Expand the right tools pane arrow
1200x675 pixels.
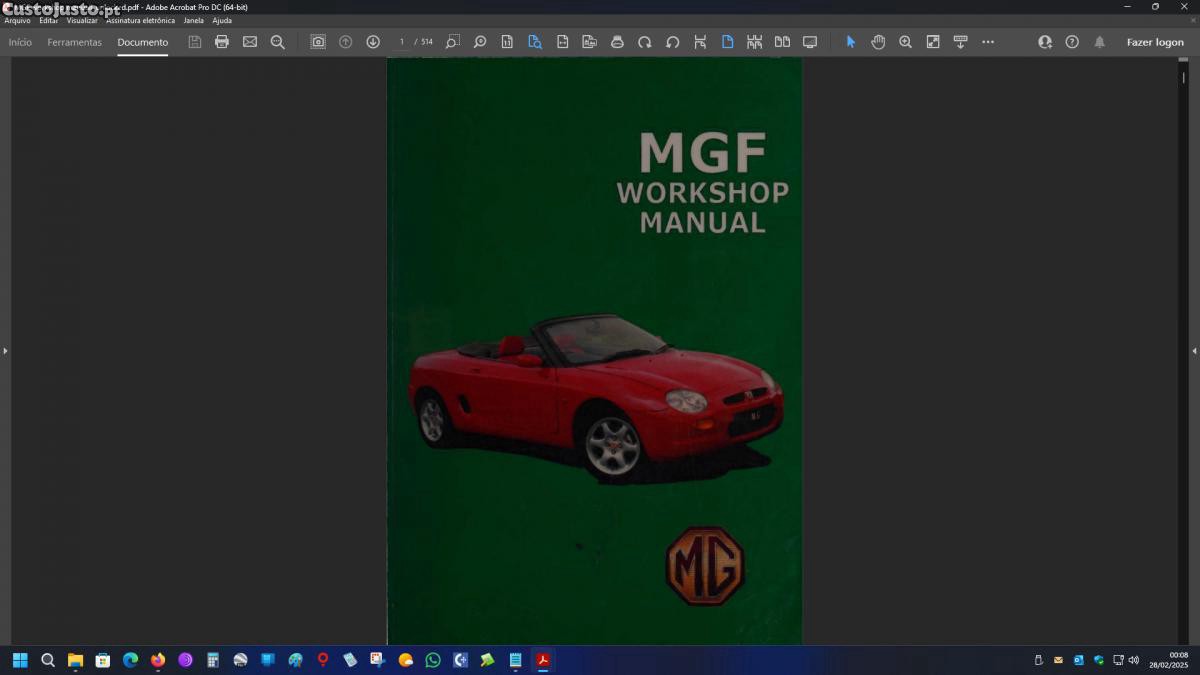tap(1194, 351)
